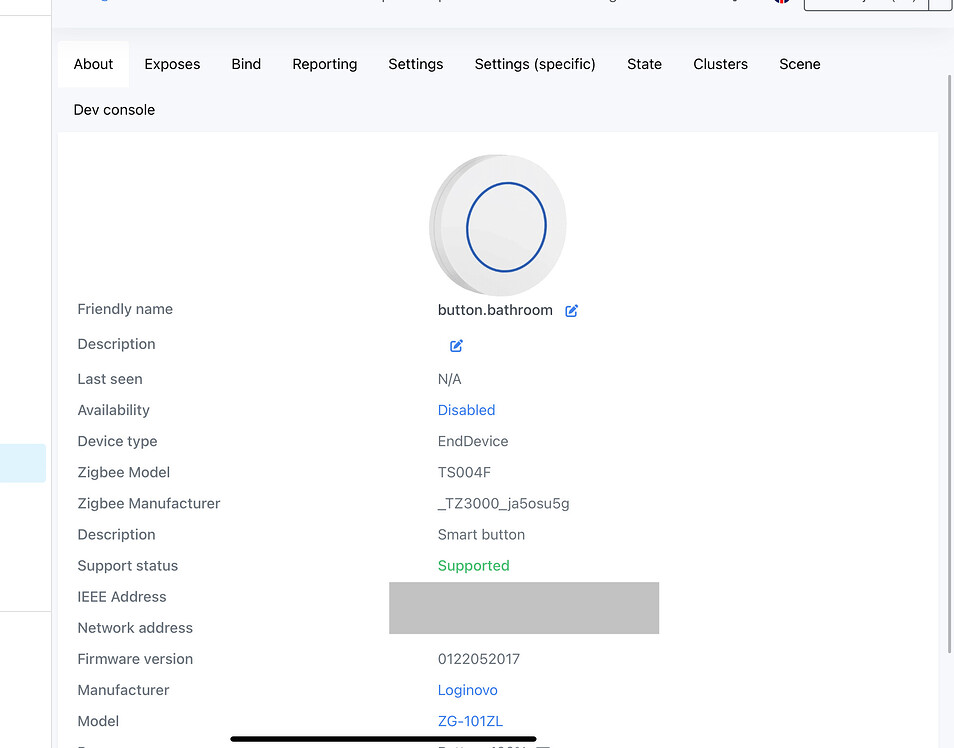The image size is (954, 748).
Task: Switch to the Exposes tab
Action: coord(172,64)
